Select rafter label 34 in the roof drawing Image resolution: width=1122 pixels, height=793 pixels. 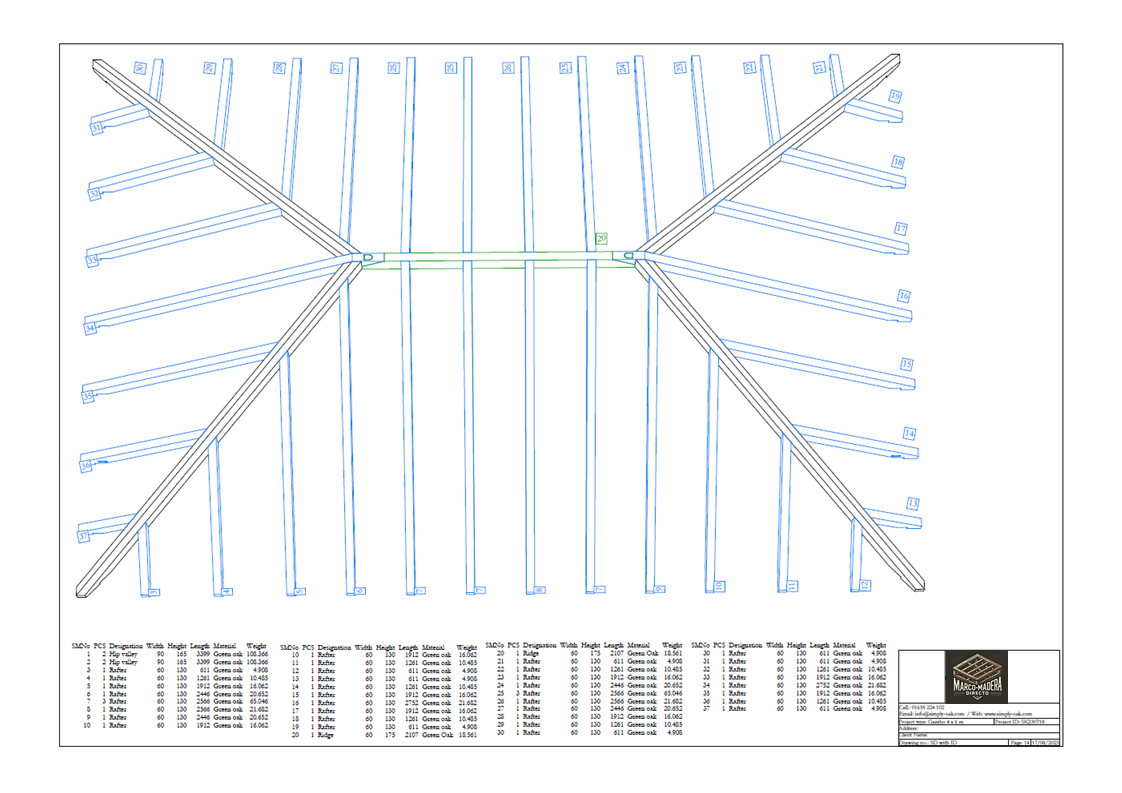90,328
